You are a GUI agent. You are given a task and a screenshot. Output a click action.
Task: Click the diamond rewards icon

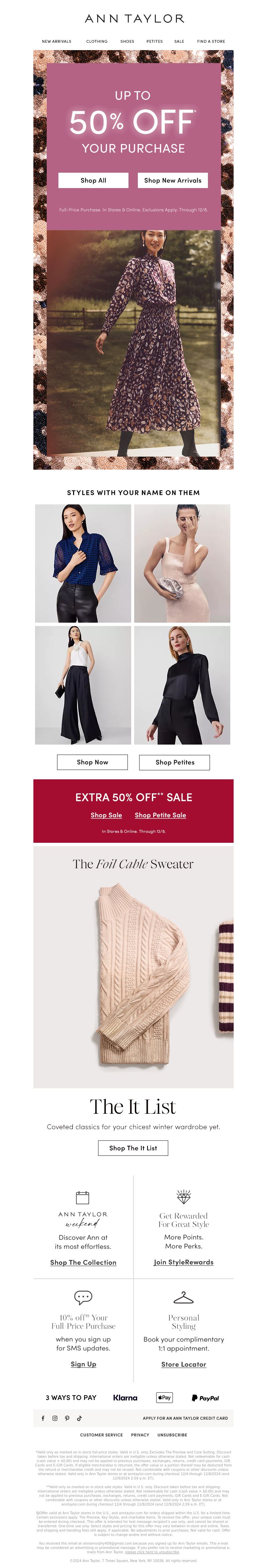[184, 1197]
